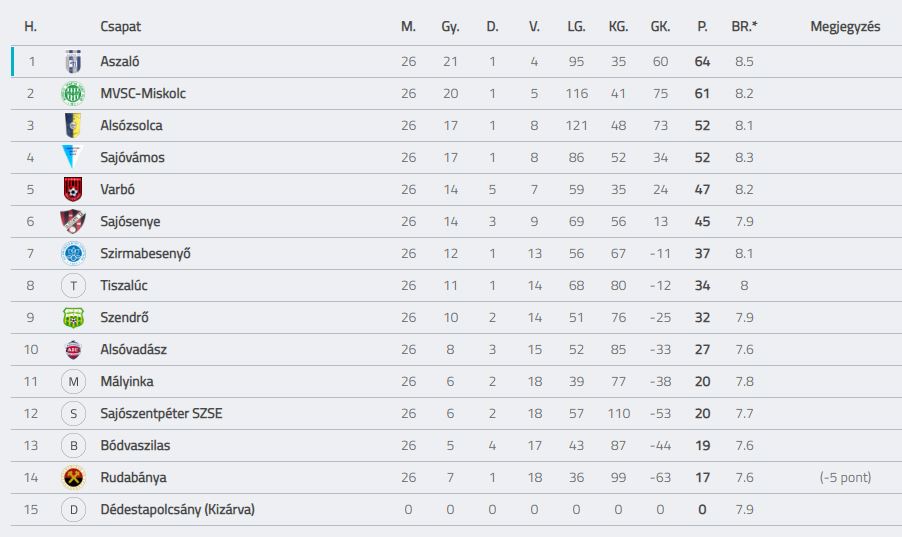Click the Rudabánya crossed hammers emblem
The width and height of the screenshot is (902, 537).
73,477
